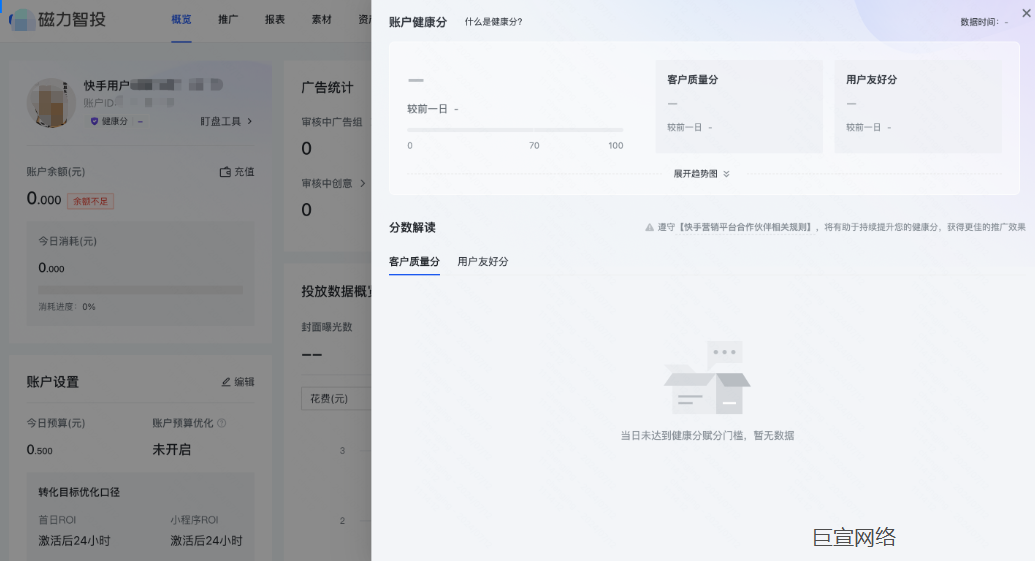Click the warning triangle icon in 分数解读

[650, 227]
